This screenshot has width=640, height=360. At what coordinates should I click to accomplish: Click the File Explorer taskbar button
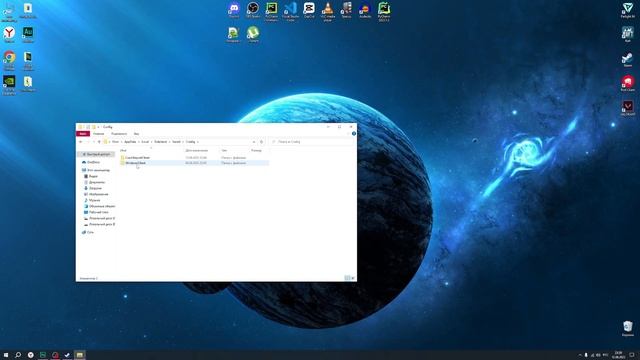pos(80,355)
